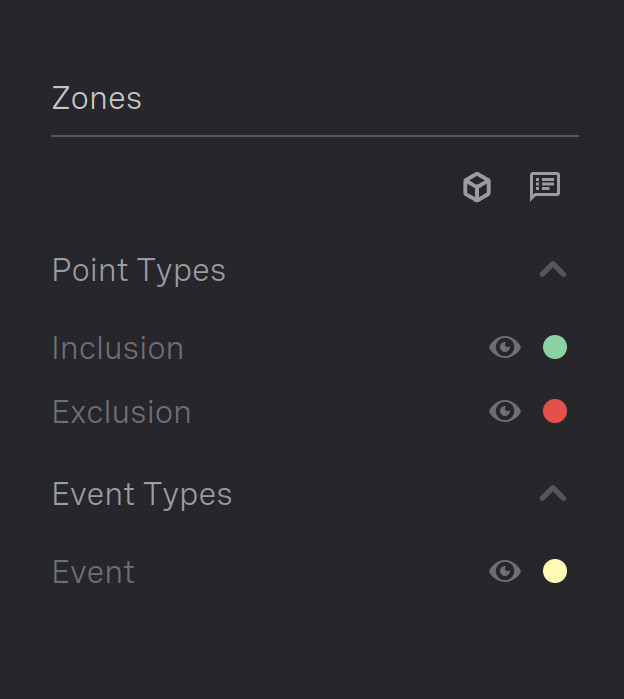
Task: Click the Event Types heading
Action: [142, 494]
